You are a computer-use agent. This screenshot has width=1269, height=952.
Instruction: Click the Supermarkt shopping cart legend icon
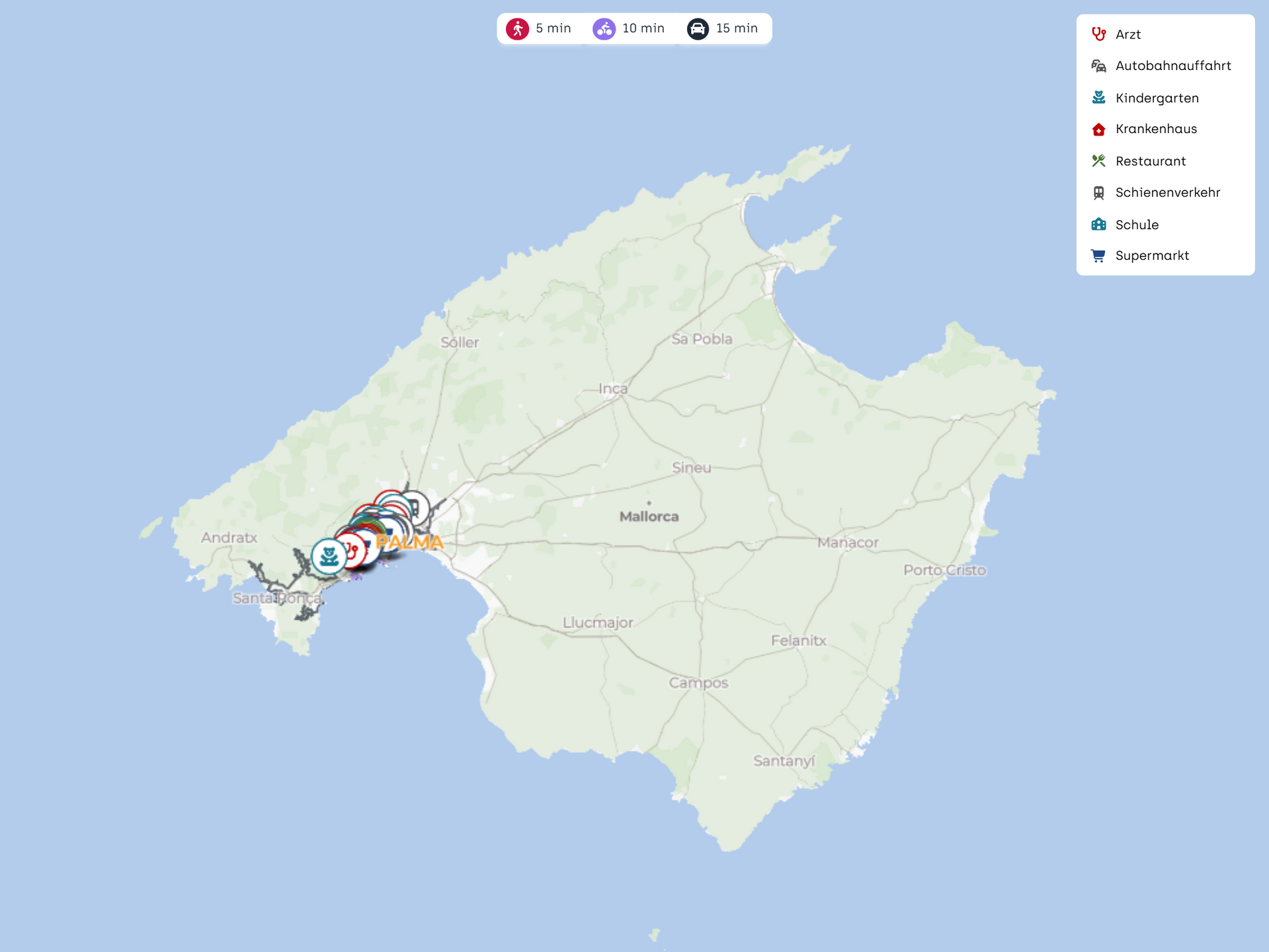(1098, 256)
